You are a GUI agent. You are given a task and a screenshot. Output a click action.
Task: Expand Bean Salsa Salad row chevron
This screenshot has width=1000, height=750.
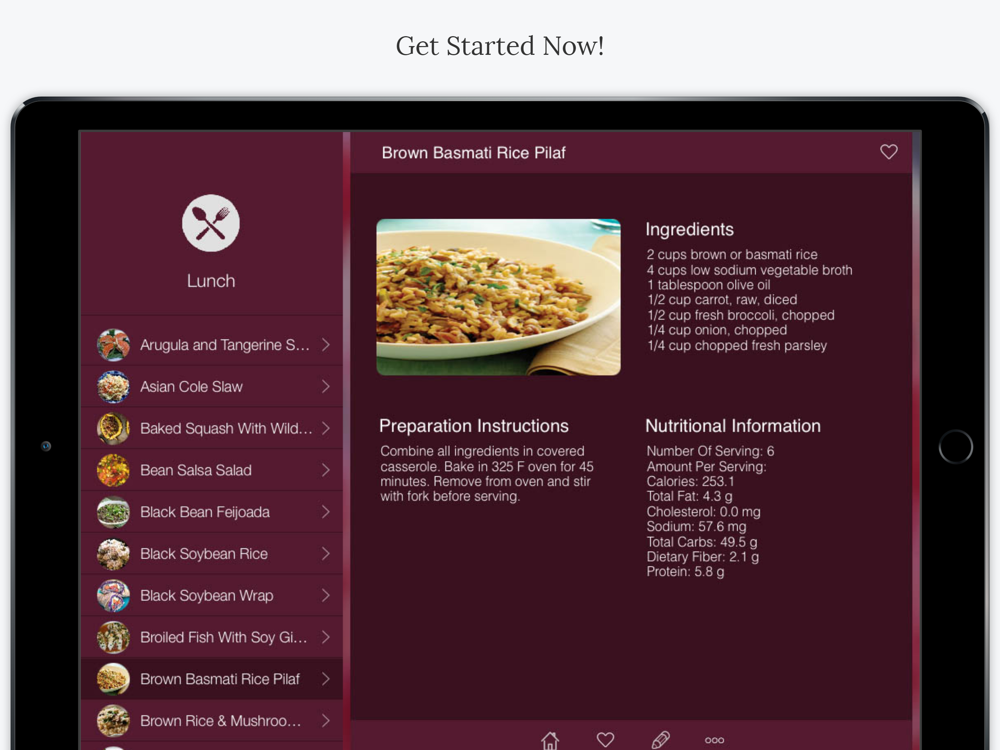tap(326, 470)
